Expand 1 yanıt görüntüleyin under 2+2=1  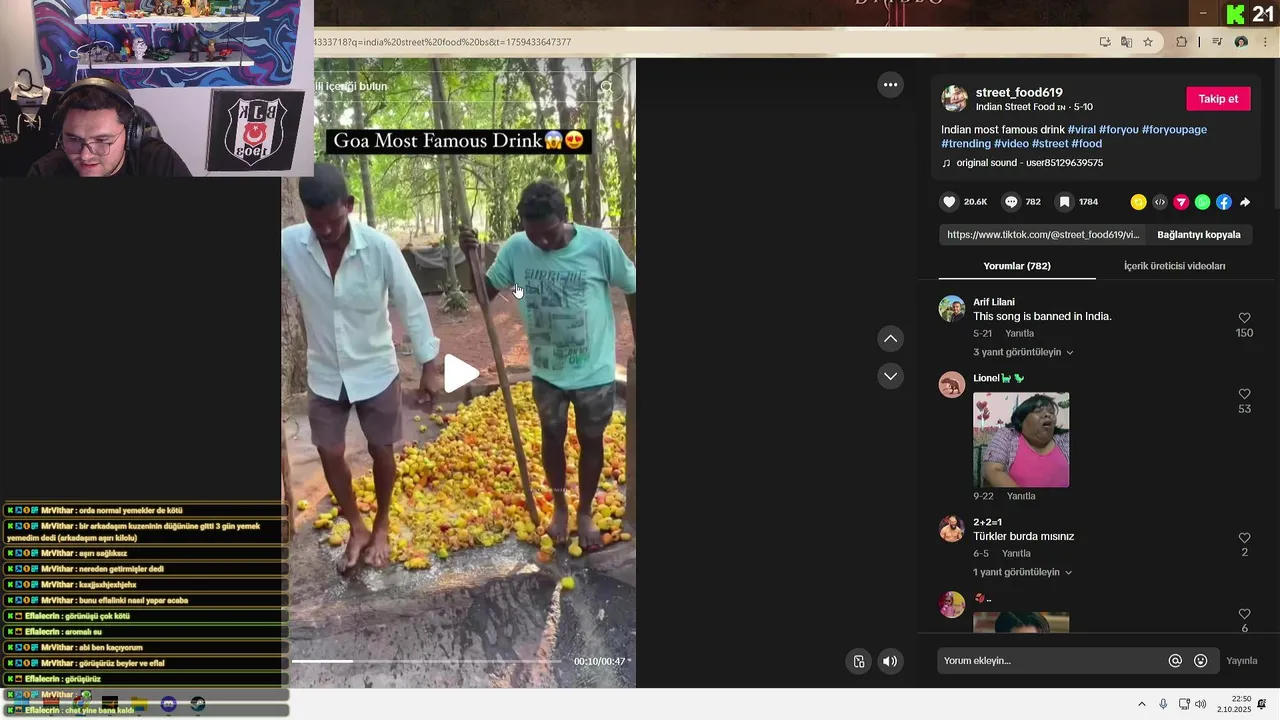coord(1023,572)
